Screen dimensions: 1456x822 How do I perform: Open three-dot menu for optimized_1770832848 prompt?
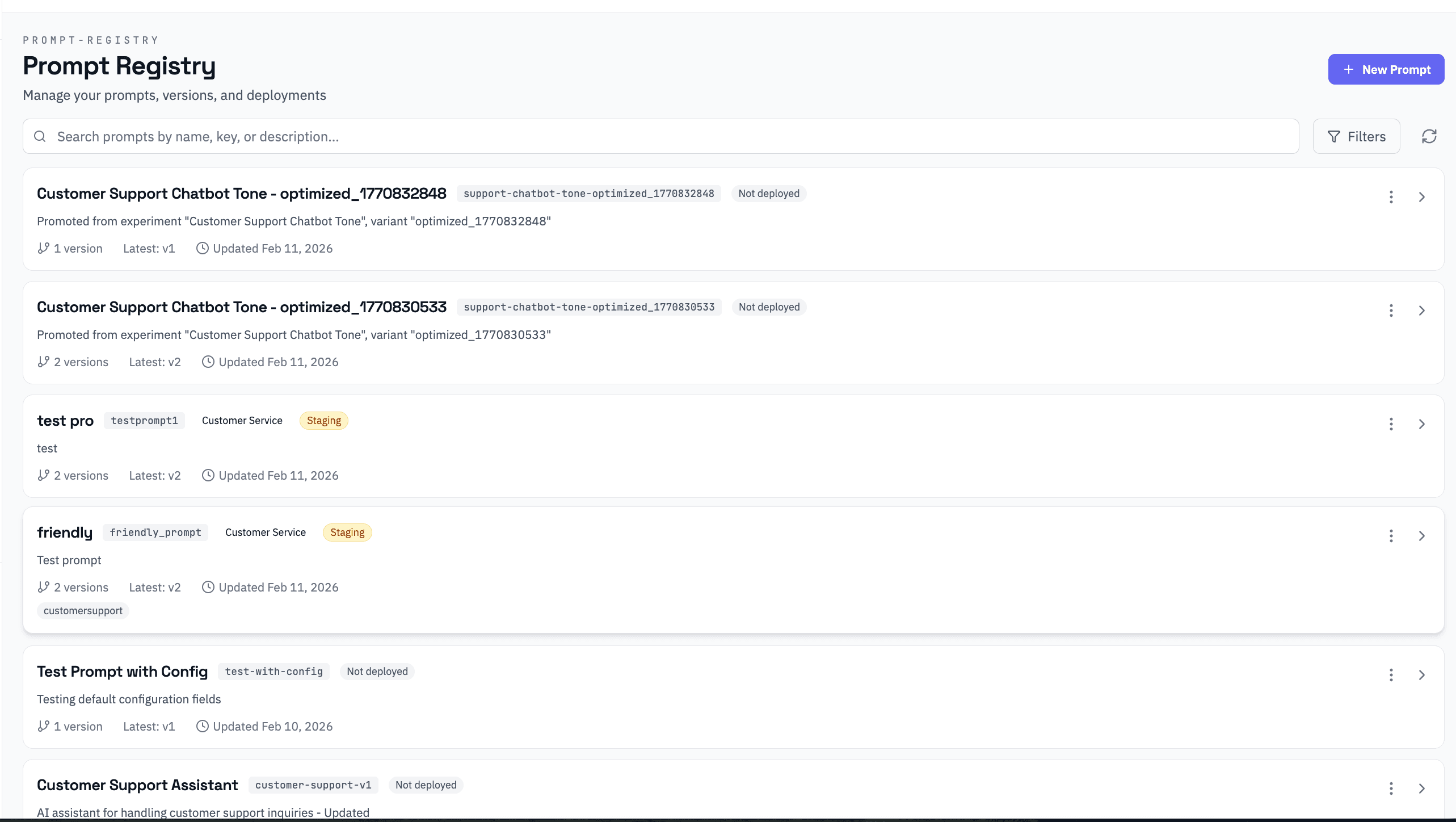1391,197
